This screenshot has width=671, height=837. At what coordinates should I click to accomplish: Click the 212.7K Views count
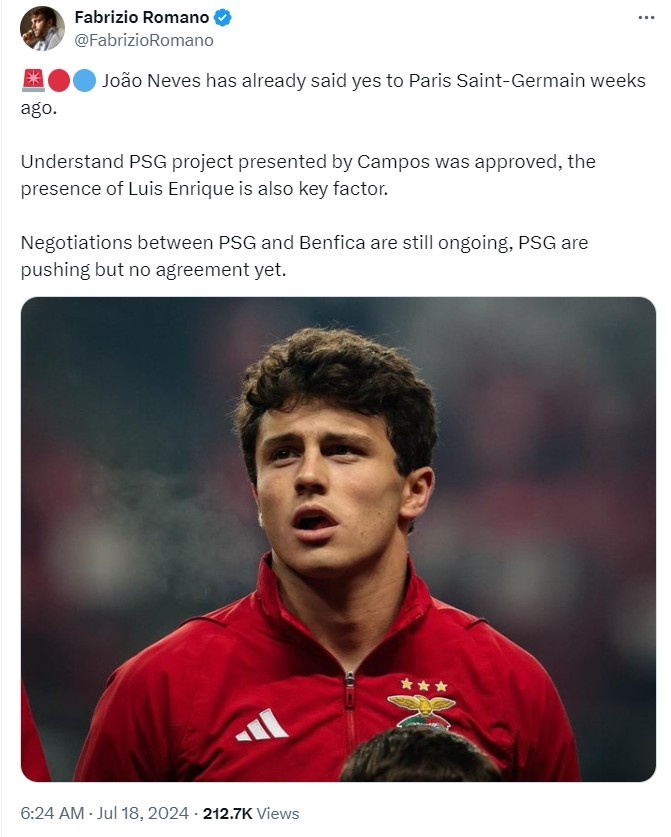[250, 813]
